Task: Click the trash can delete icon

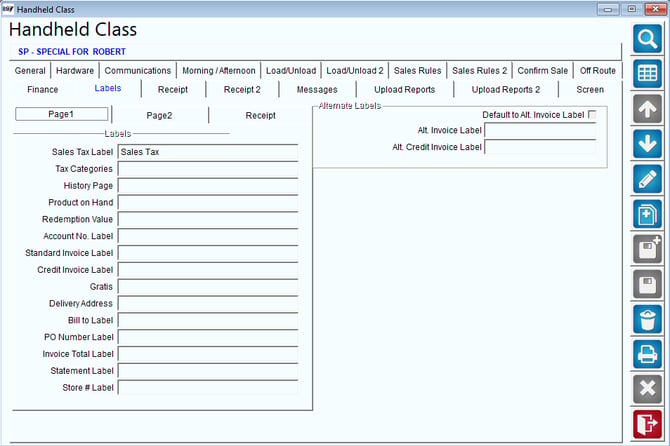Action: pyautogui.click(x=647, y=319)
